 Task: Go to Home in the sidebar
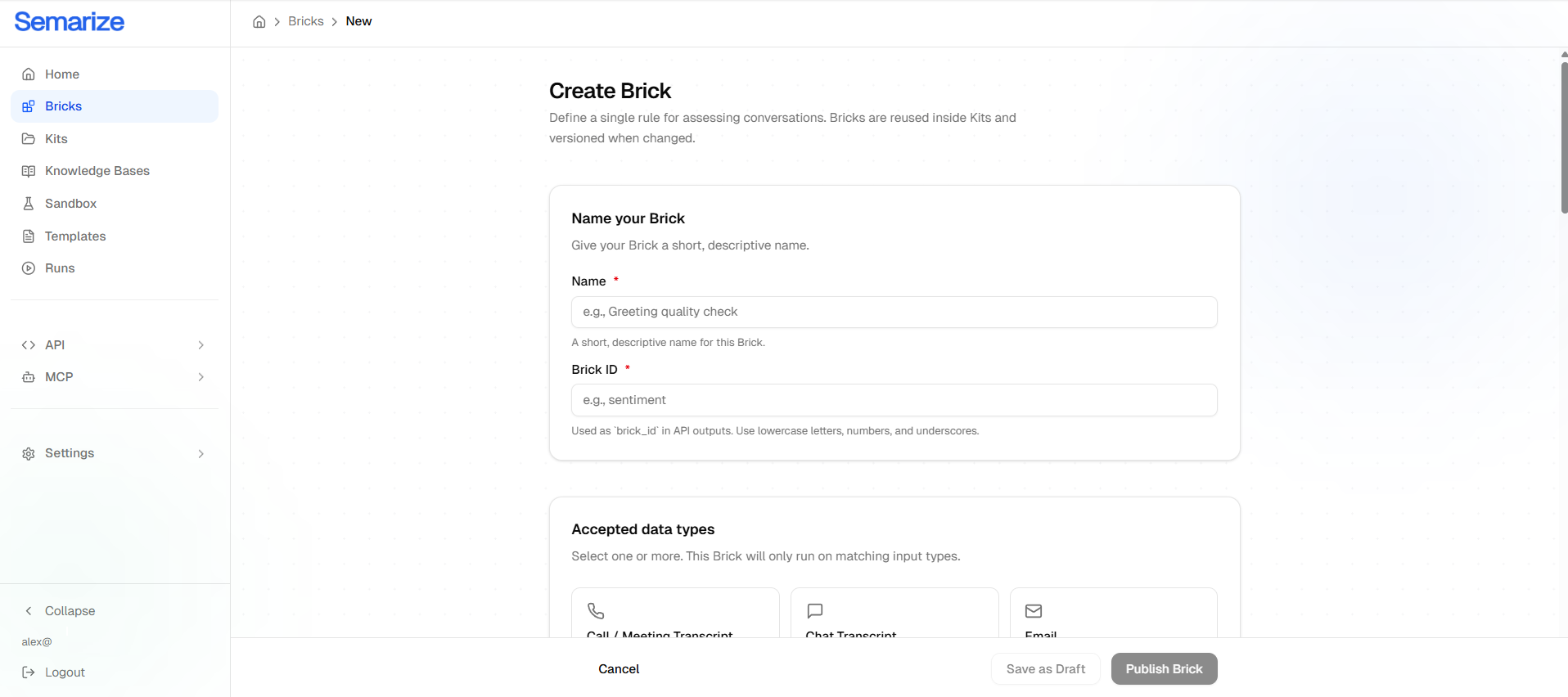pos(62,74)
